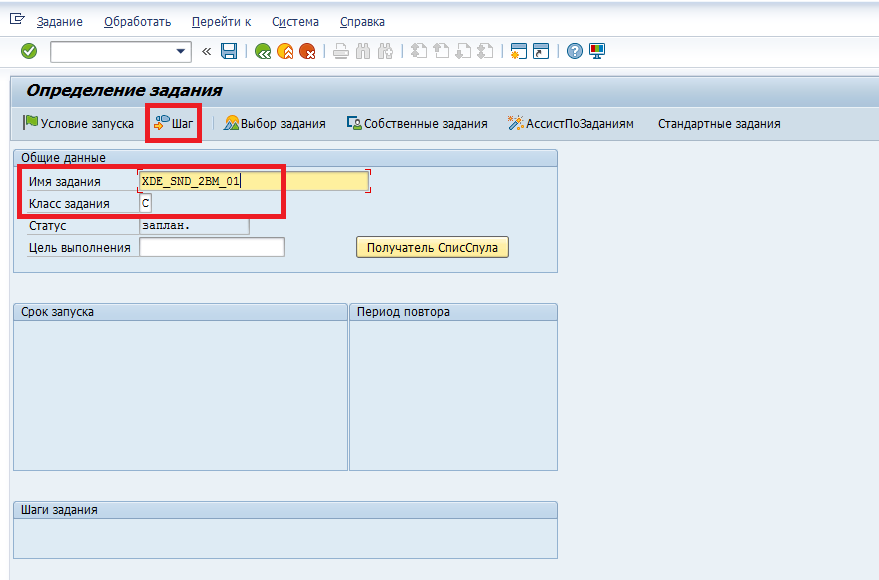Click the green Enter checkmark icon
Image resolution: width=879 pixels, height=580 pixels.
[x=29, y=51]
